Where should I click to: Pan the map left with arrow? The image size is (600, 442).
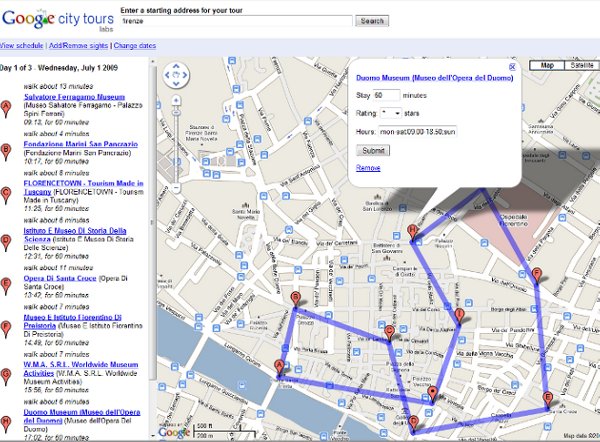click(x=167, y=75)
